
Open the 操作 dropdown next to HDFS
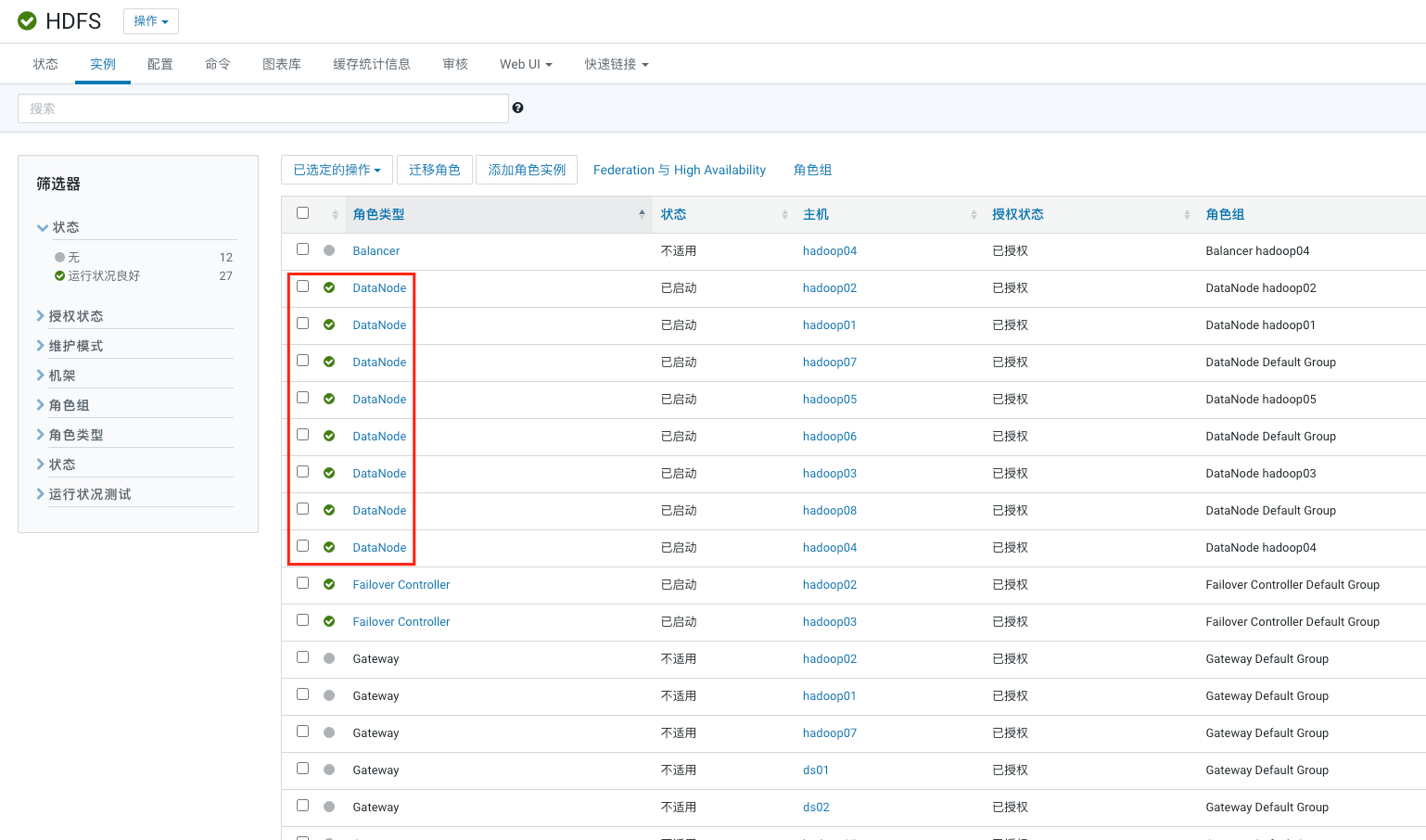[151, 20]
